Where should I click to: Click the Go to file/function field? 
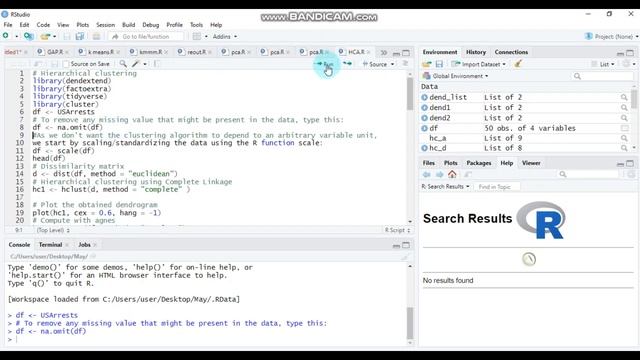(x=147, y=36)
